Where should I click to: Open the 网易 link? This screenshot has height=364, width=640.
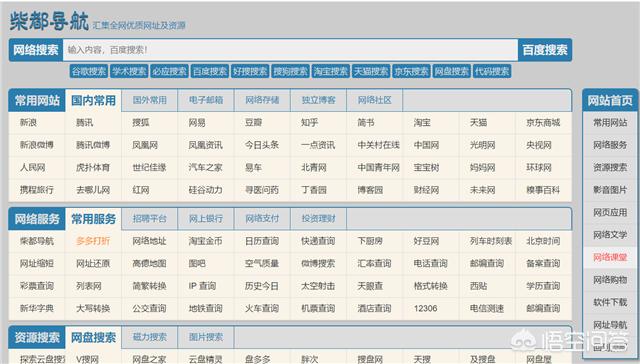pyautogui.click(x=197, y=122)
